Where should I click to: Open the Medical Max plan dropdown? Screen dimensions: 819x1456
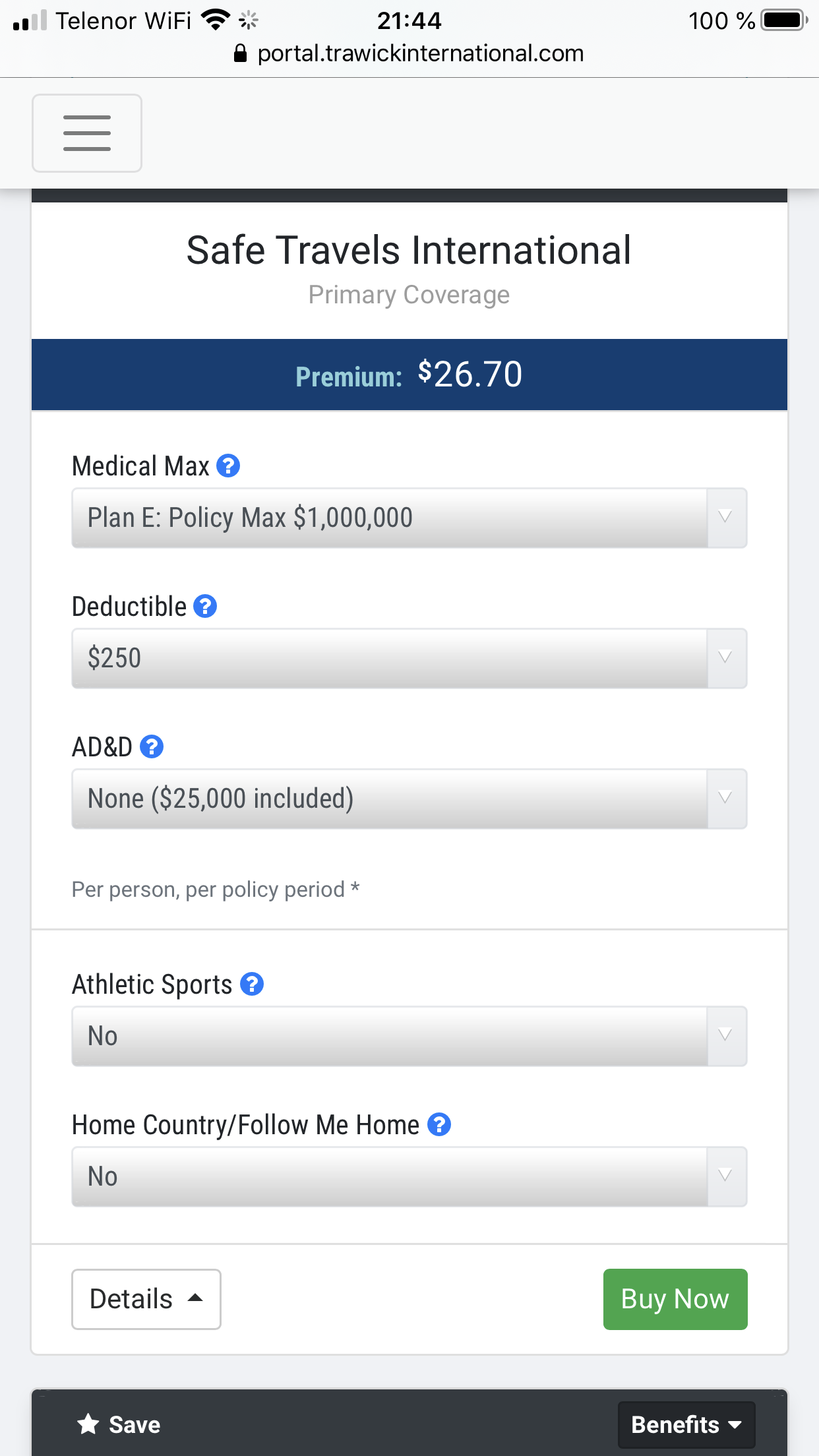click(x=409, y=518)
